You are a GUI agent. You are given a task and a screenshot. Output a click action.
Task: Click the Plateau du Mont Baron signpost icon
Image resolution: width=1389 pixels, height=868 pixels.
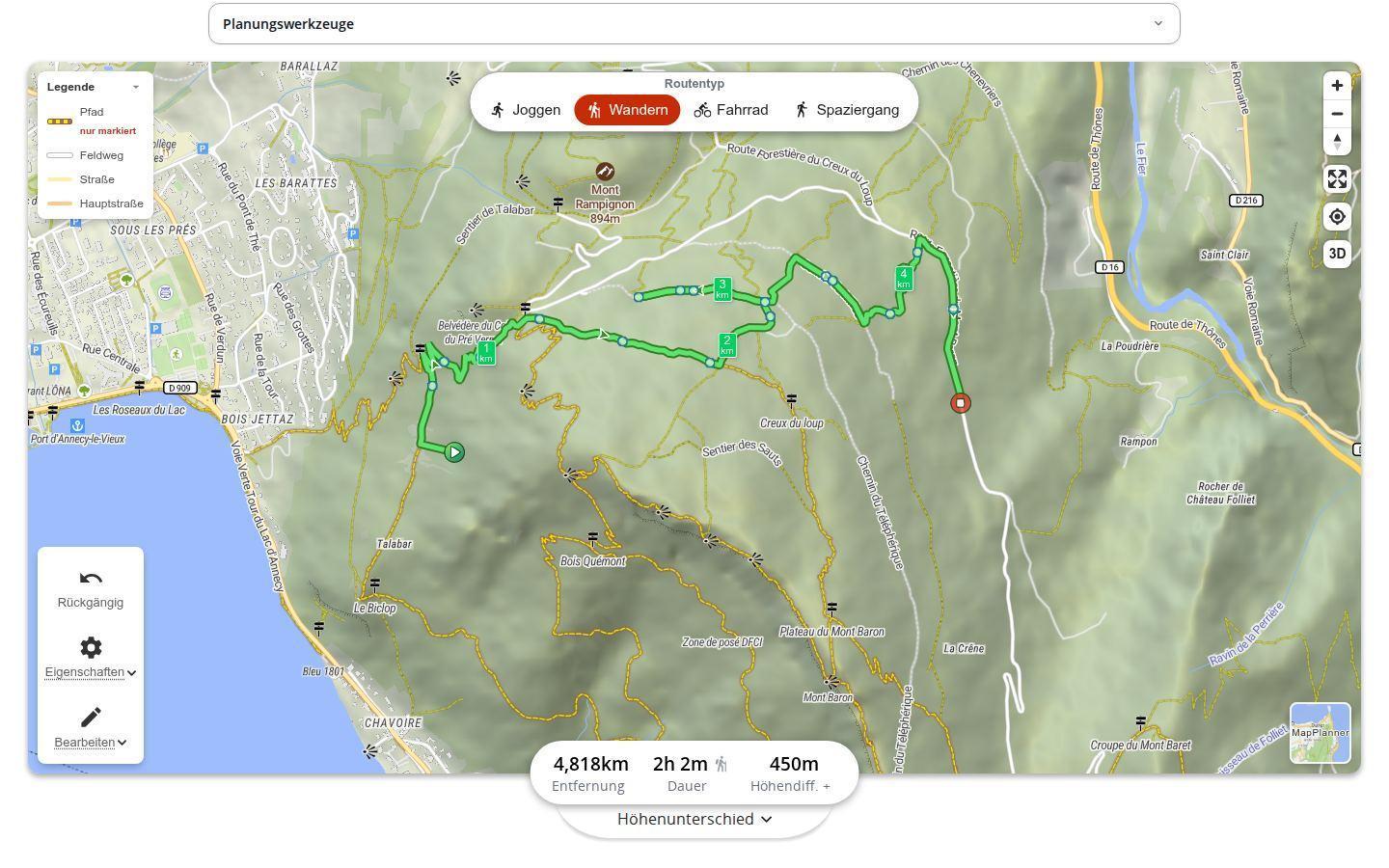(x=831, y=609)
